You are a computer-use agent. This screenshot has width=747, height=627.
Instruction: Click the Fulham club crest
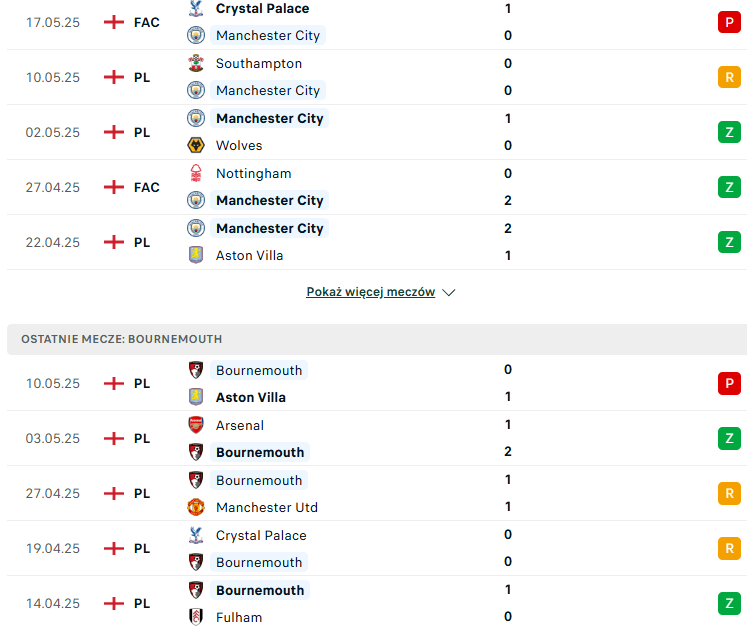[196, 617]
